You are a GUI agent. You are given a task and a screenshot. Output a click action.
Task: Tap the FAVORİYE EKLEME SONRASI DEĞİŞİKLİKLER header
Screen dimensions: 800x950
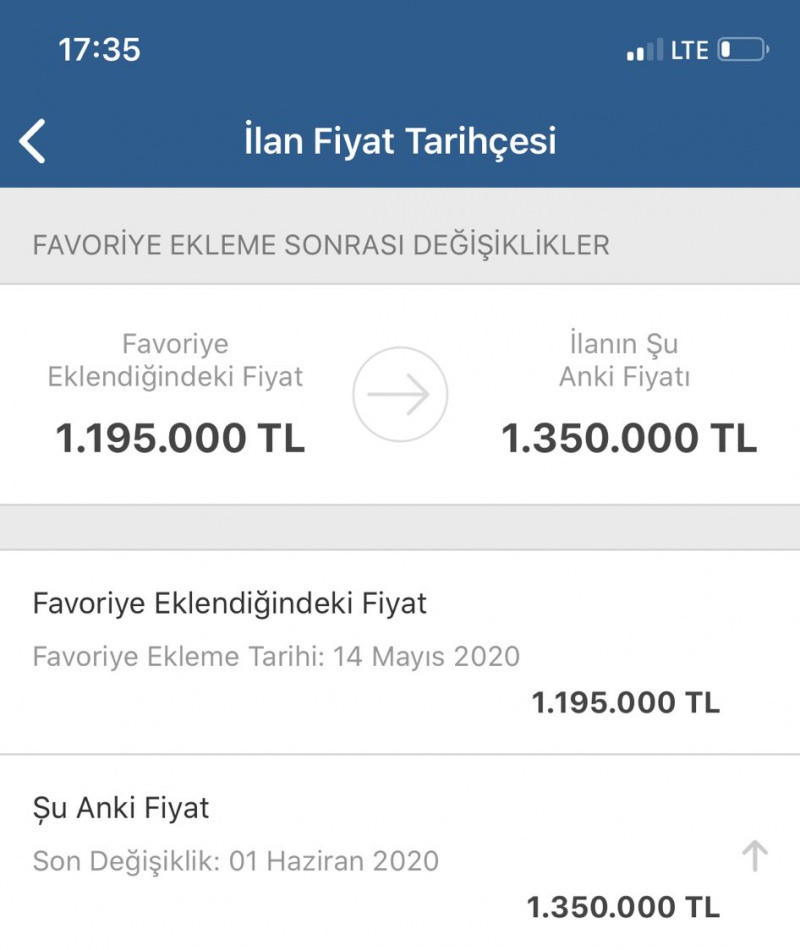pos(321,245)
